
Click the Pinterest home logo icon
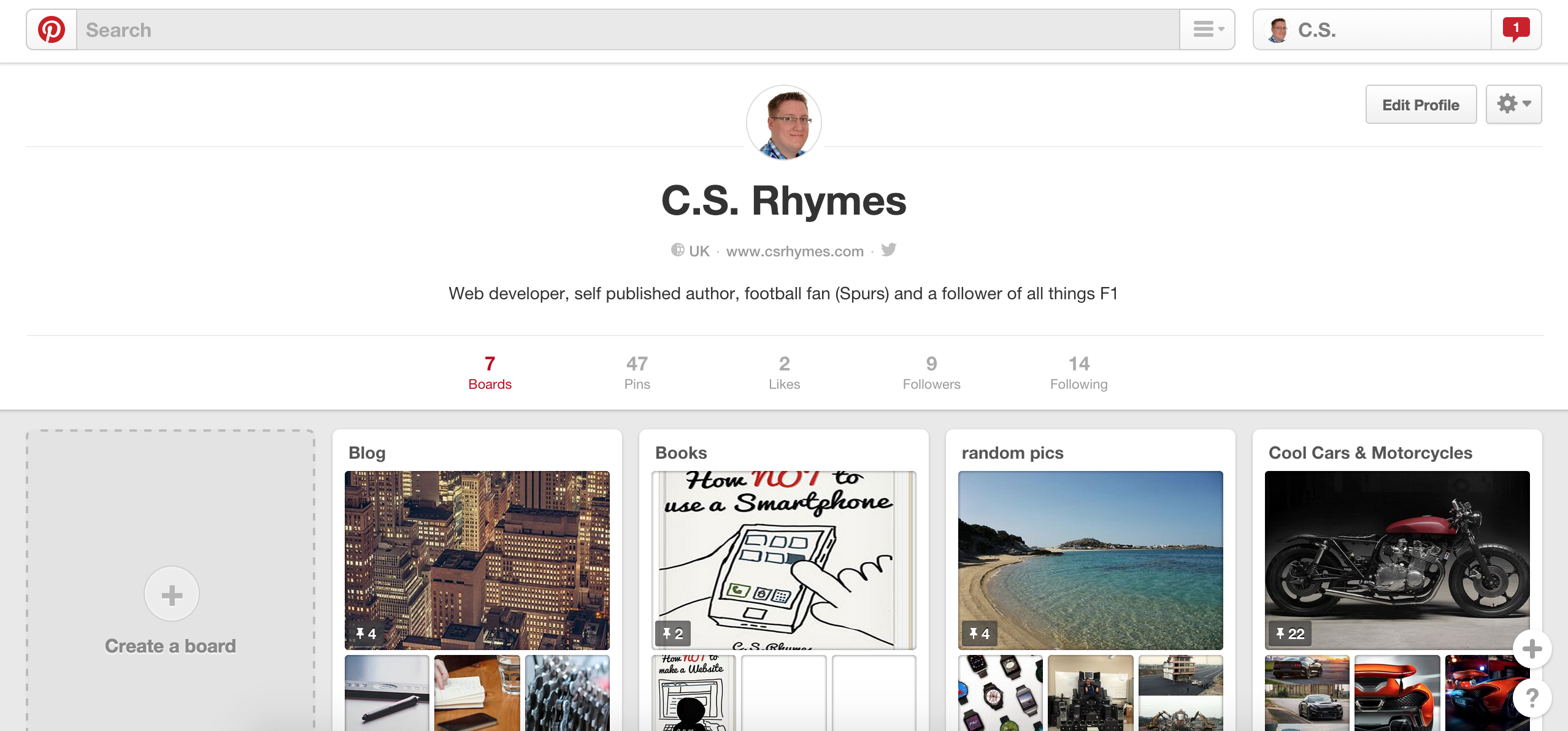[50, 29]
